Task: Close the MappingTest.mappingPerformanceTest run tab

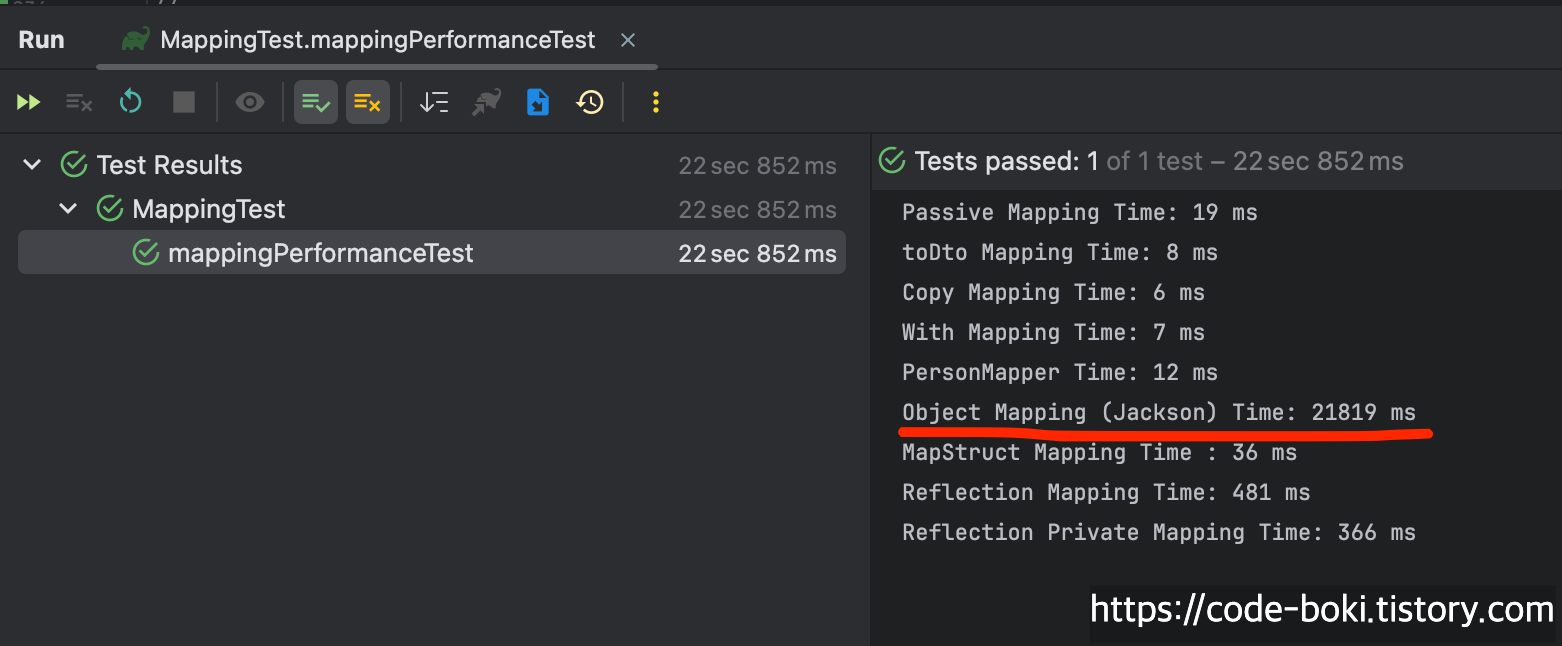Action: pos(628,40)
